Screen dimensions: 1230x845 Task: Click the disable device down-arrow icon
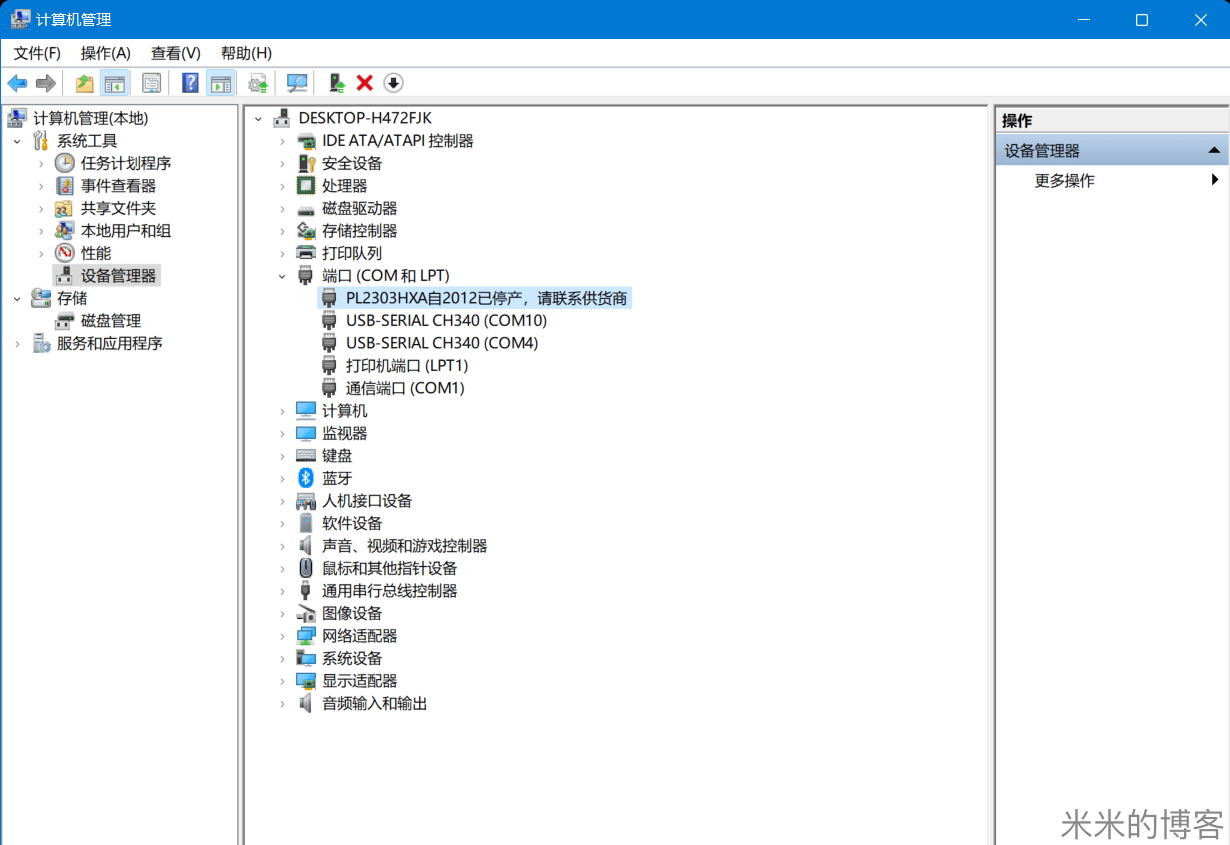click(393, 83)
